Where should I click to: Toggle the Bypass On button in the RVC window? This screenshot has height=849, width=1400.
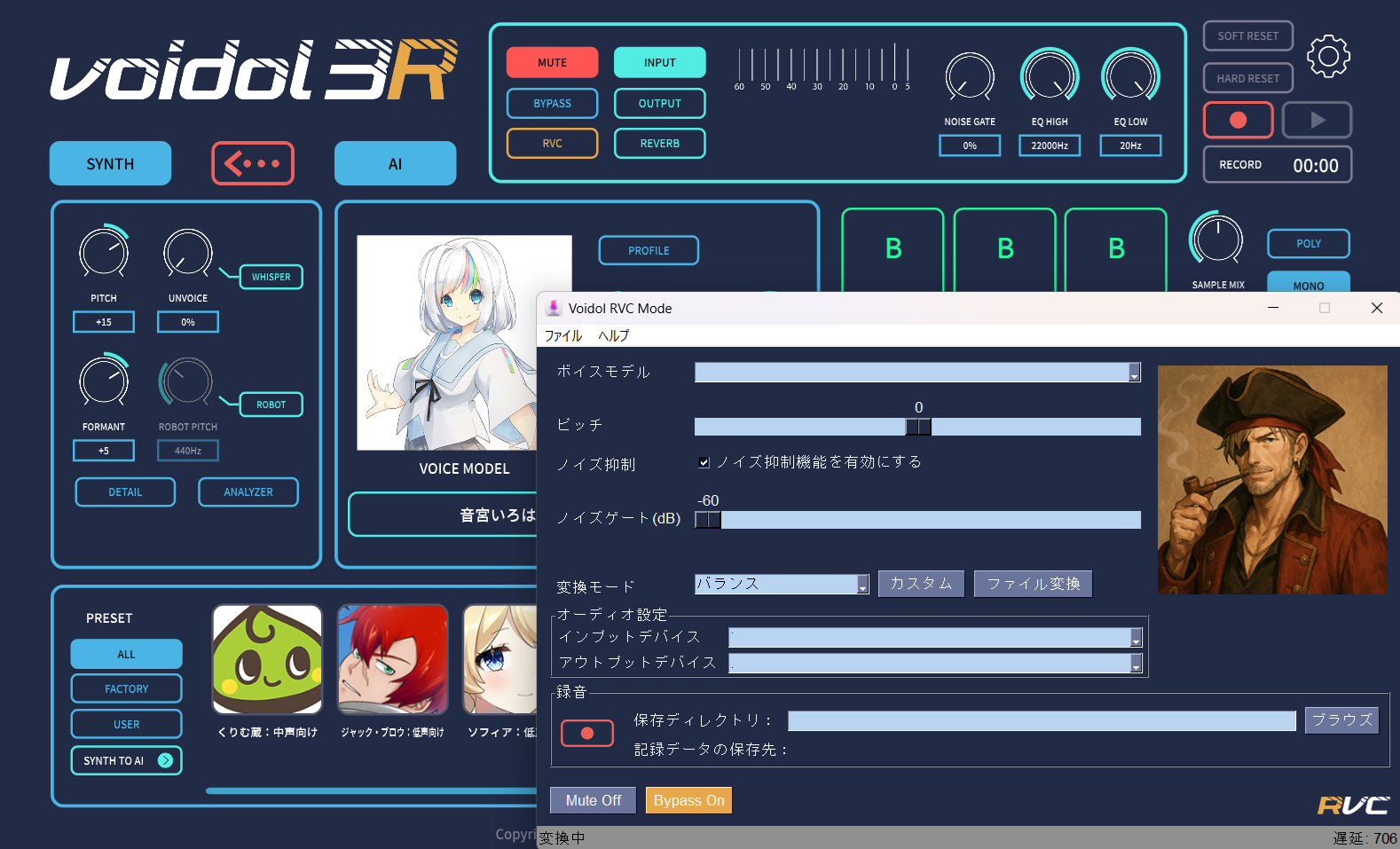click(688, 800)
